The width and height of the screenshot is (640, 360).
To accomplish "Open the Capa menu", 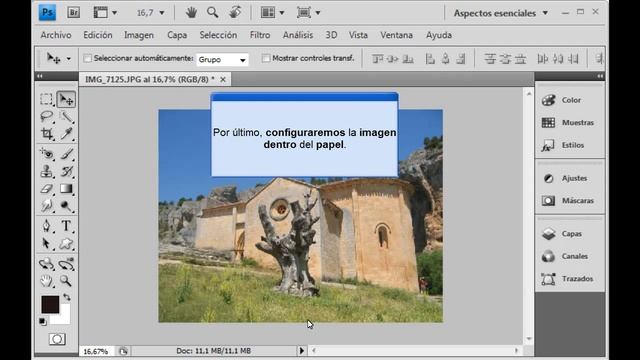I will pyautogui.click(x=177, y=35).
